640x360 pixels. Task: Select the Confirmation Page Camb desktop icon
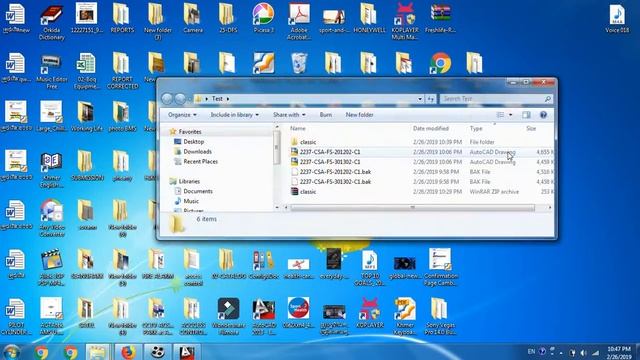click(x=440, y=267)
